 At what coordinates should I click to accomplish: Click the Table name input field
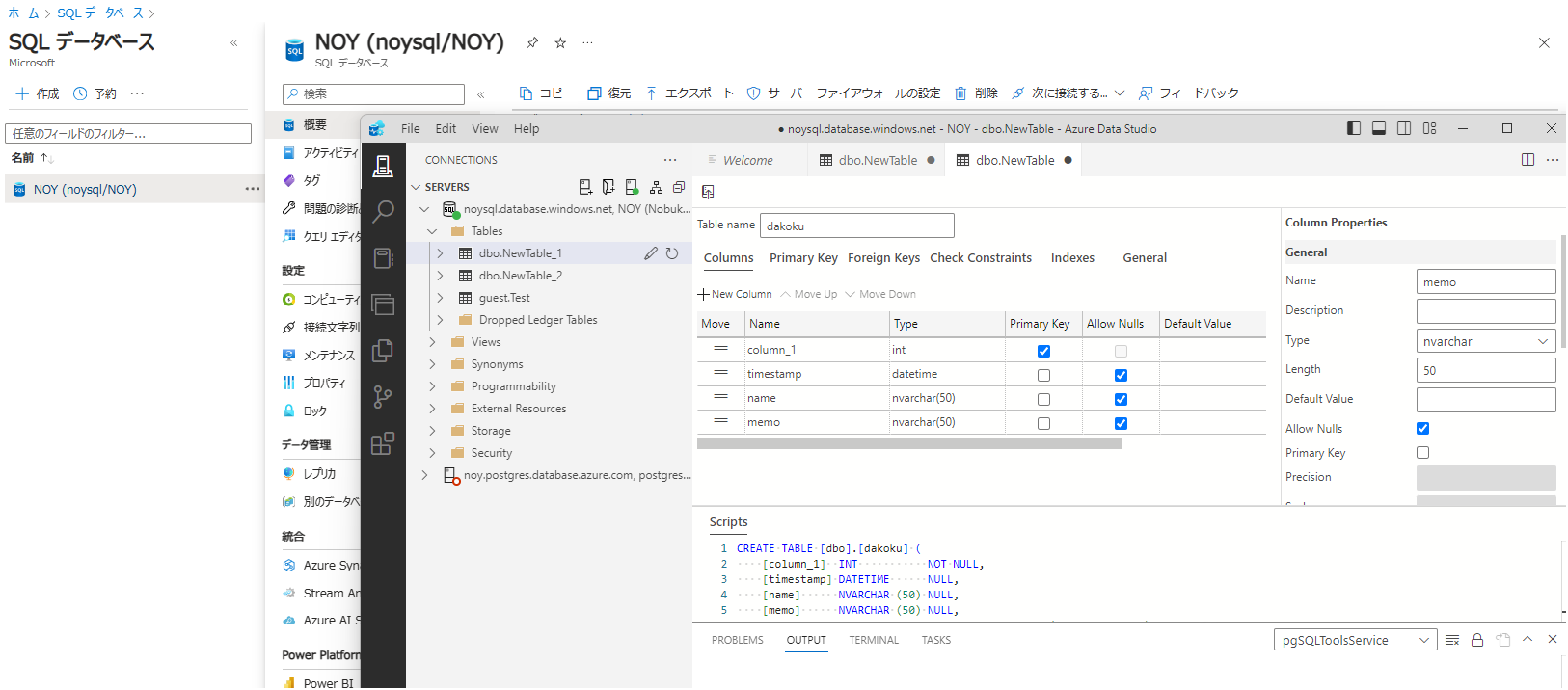click(857, 226)
